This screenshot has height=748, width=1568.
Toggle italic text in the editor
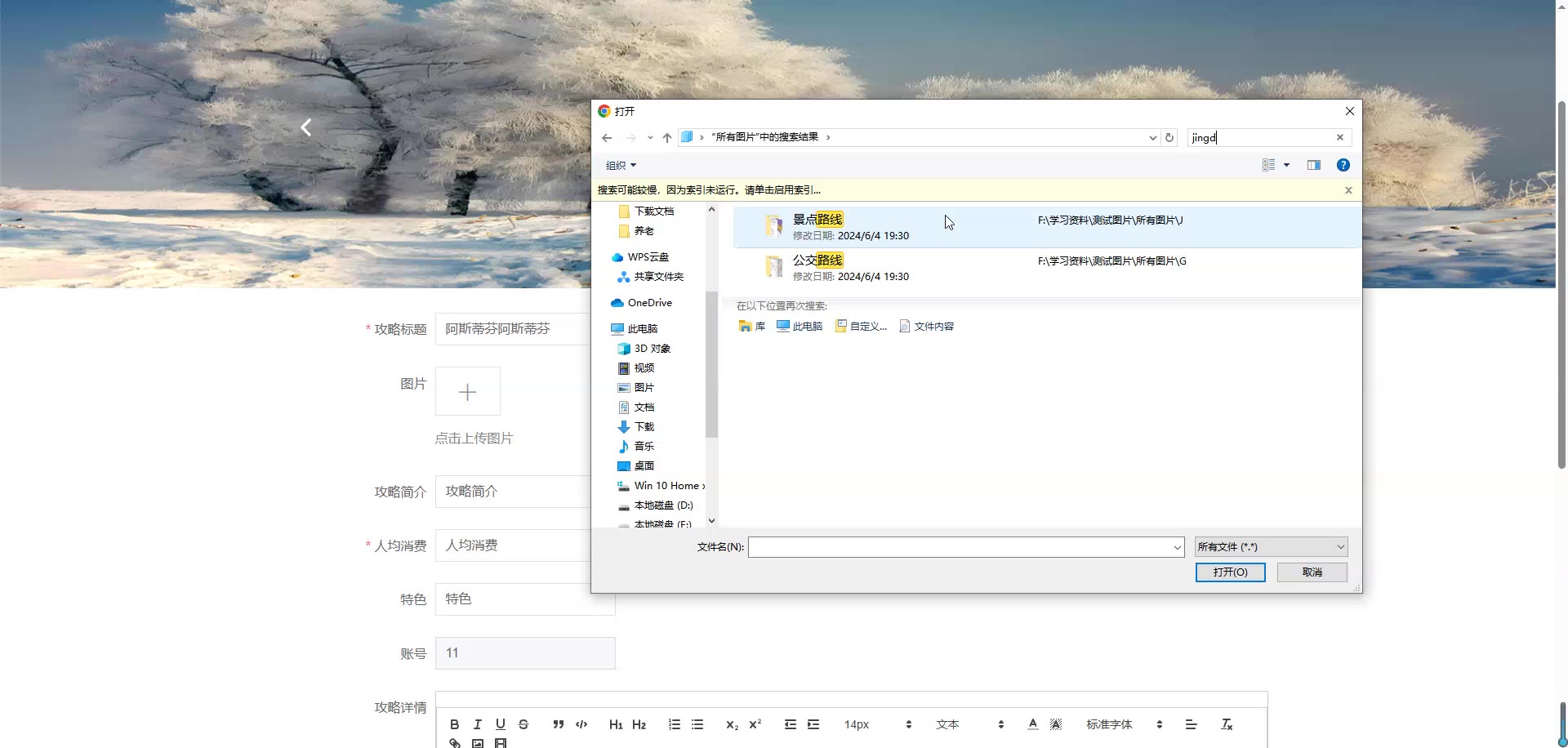pos(478,724)
